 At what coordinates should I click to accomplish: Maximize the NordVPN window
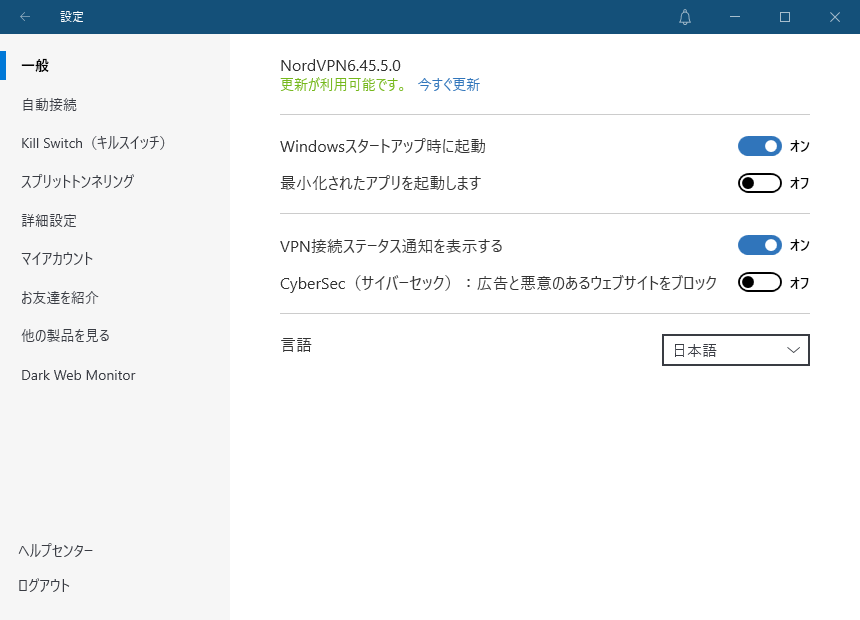coord(785,17)
